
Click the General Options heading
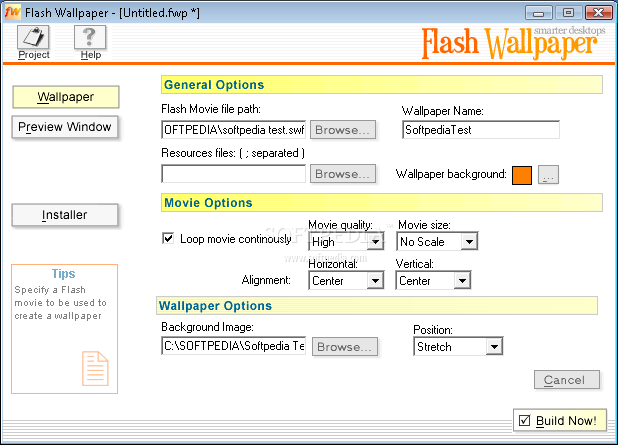coord(214,85)
